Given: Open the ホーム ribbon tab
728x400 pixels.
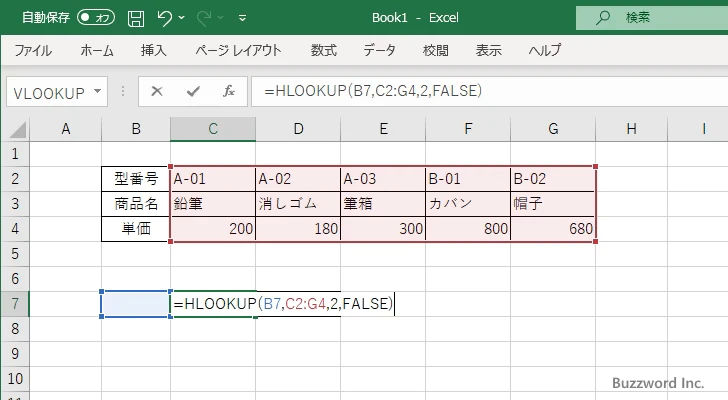Looking at the screenshot, I should pyautogui.click(x=97, y=50).
